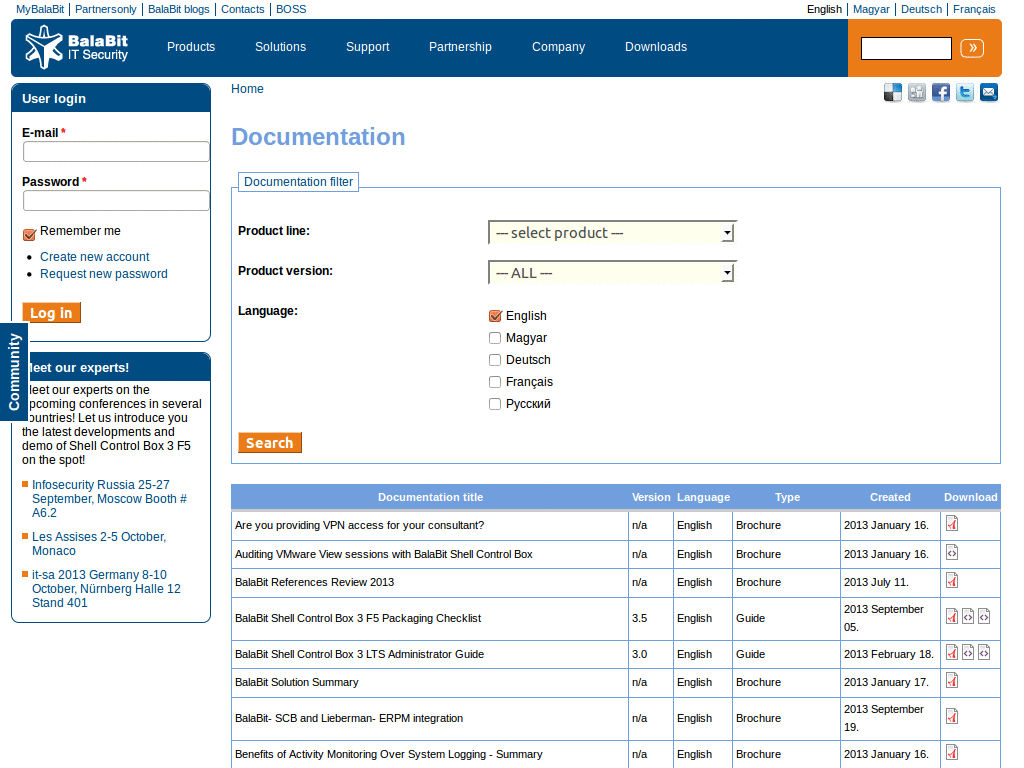Image resolution: width=1024 pixels, height=768 pixels.
Task: Focus the Password input field
Action: (x=116, y=200)
